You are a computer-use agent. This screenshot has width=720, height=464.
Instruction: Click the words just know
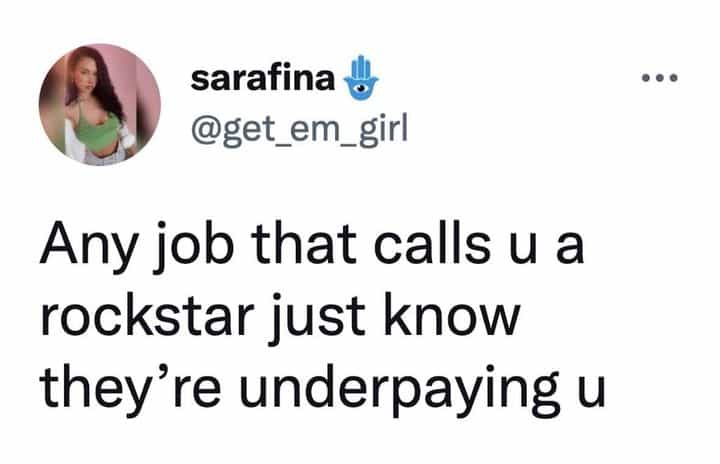point(394,320)
